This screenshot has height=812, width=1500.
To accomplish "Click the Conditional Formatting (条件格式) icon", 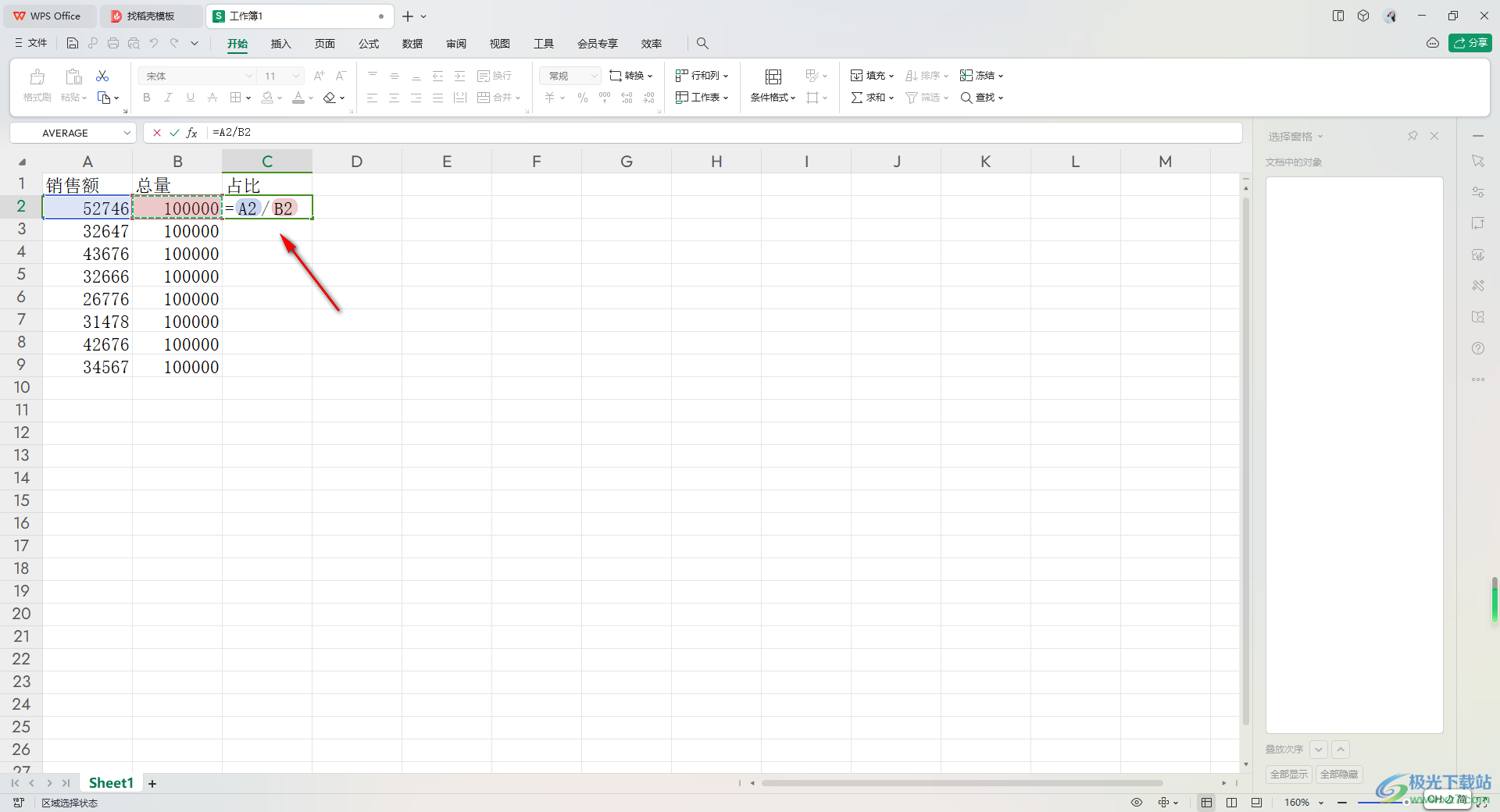I will [773, 77].
